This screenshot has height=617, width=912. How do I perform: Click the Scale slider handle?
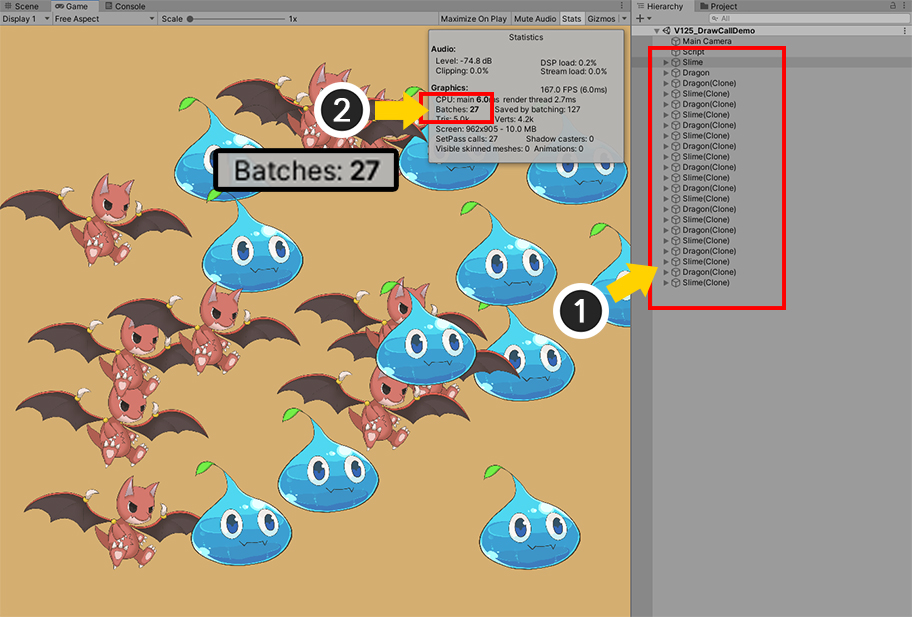(x=190, y=19)
